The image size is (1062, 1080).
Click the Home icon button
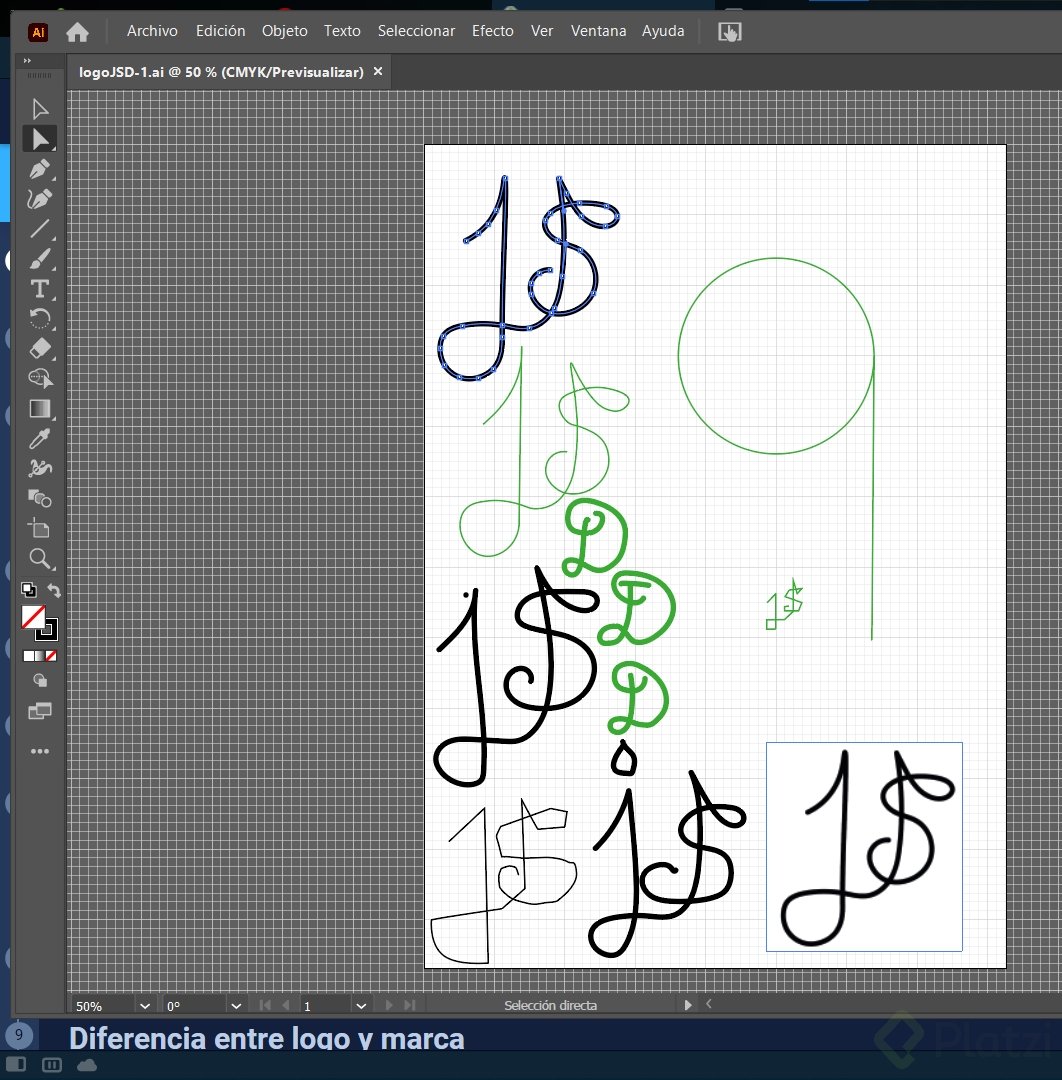(x=77, y=31)
